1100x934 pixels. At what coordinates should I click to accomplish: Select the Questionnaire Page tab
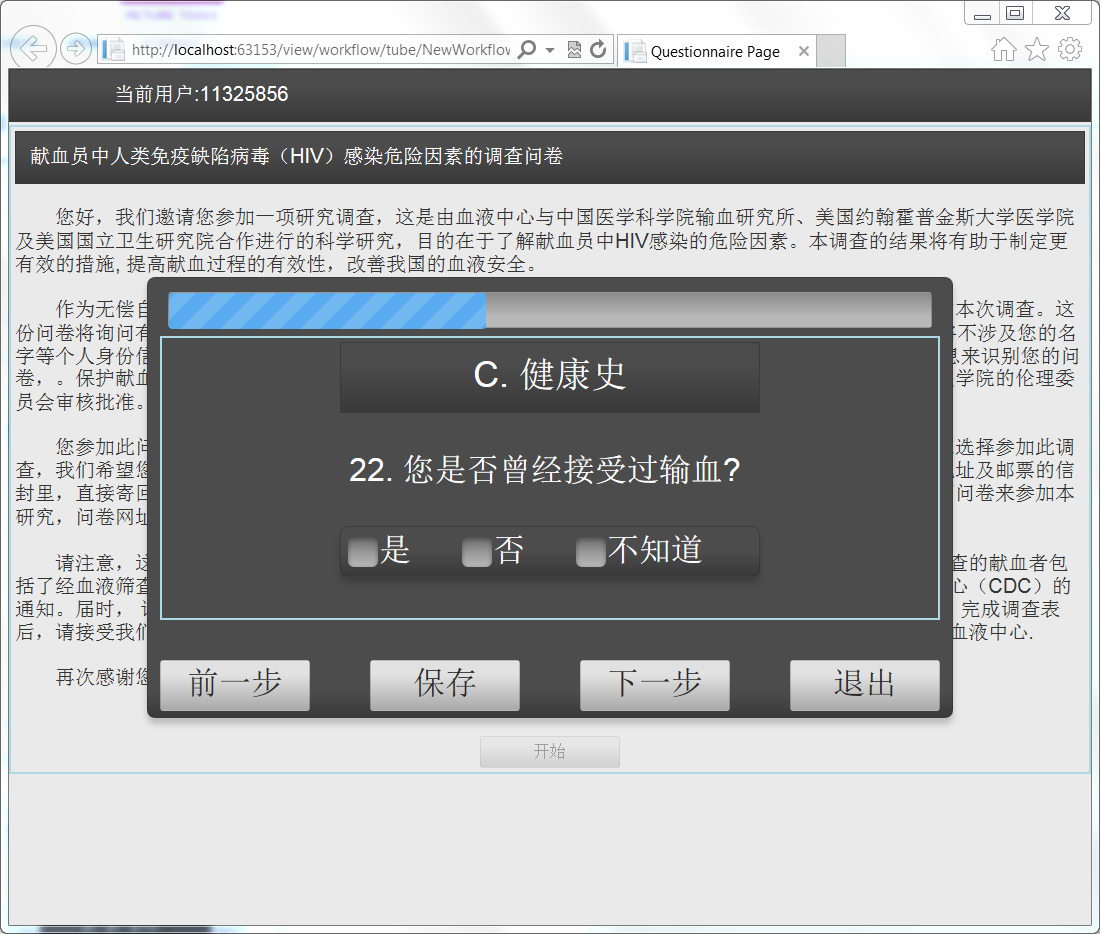coord(717,51)
